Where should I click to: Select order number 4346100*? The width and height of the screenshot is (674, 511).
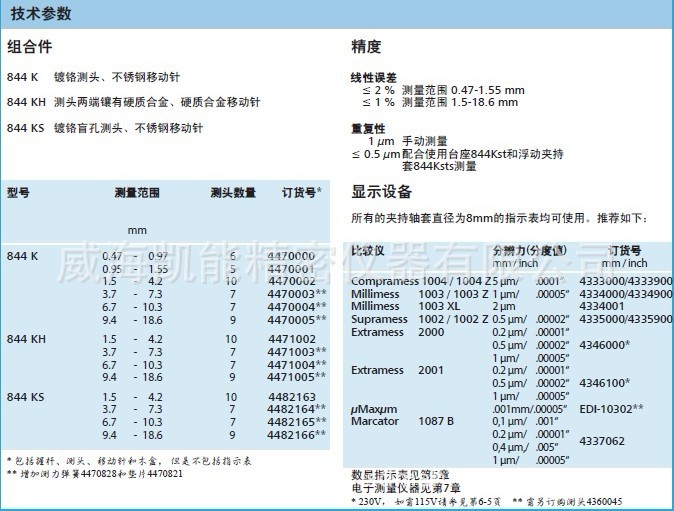pyautogui.click(x=605, y=383)
